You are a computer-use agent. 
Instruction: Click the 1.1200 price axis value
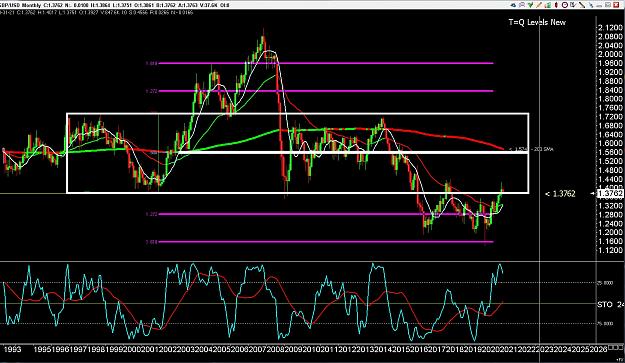click(611, 250)
